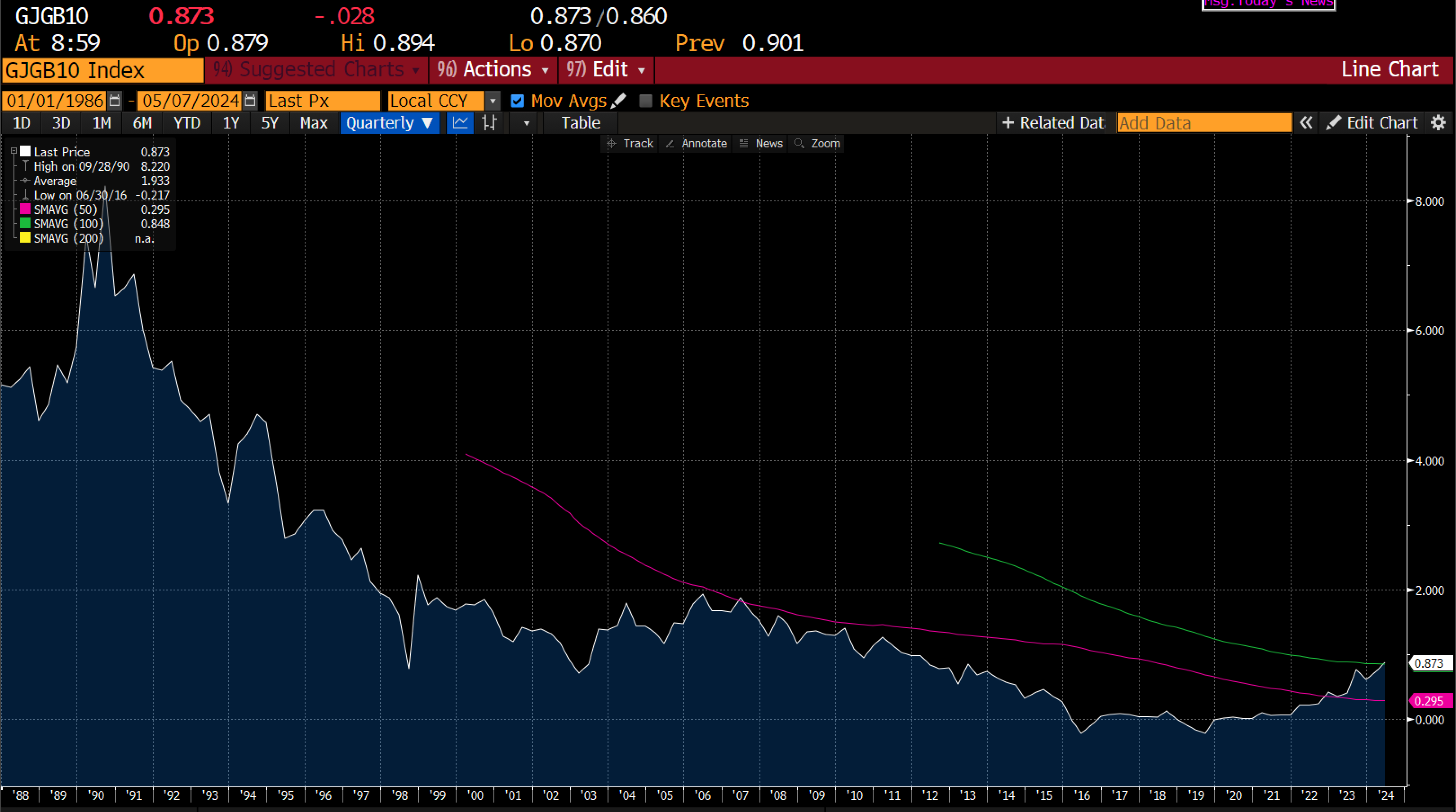
Task: Open the end date calendar picker
Action: point(250,101)
